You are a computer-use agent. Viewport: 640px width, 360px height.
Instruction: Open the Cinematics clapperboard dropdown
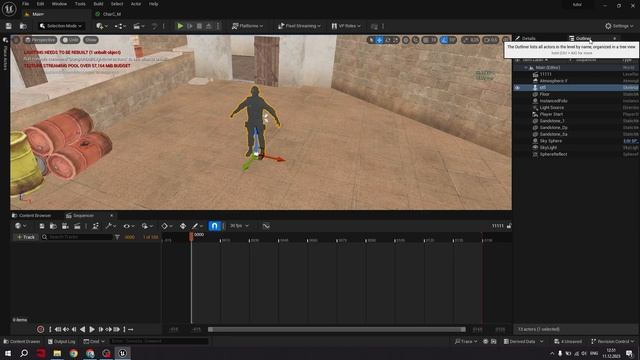tap(138, 26)
